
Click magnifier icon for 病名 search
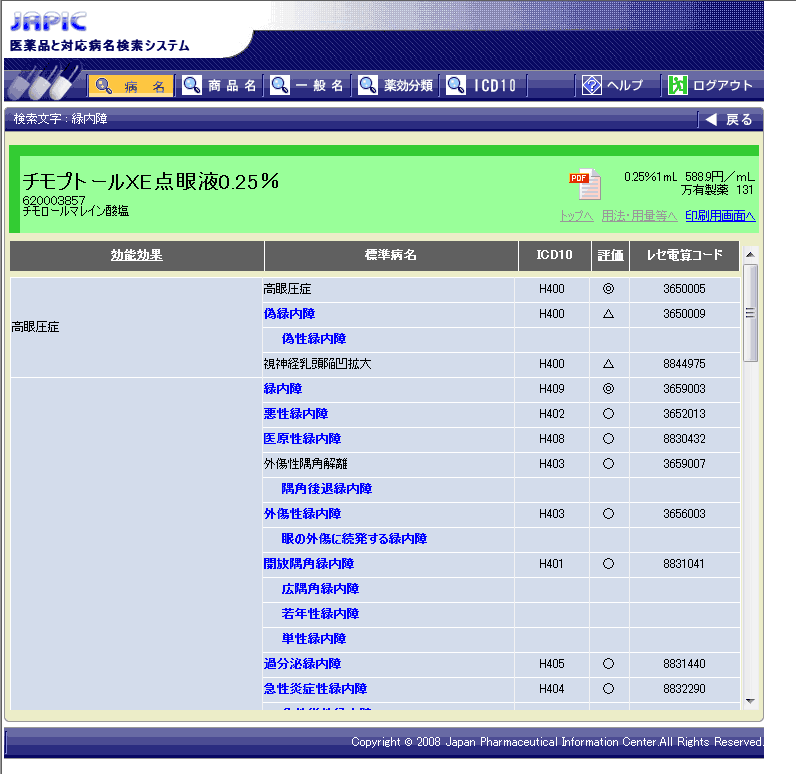[x=103, y=86]
